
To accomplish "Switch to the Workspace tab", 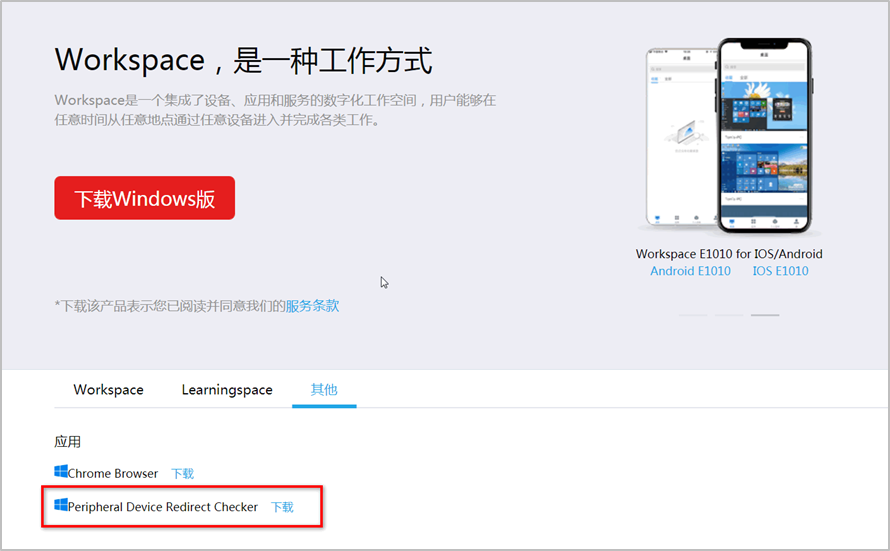I will tap(108, 390).
